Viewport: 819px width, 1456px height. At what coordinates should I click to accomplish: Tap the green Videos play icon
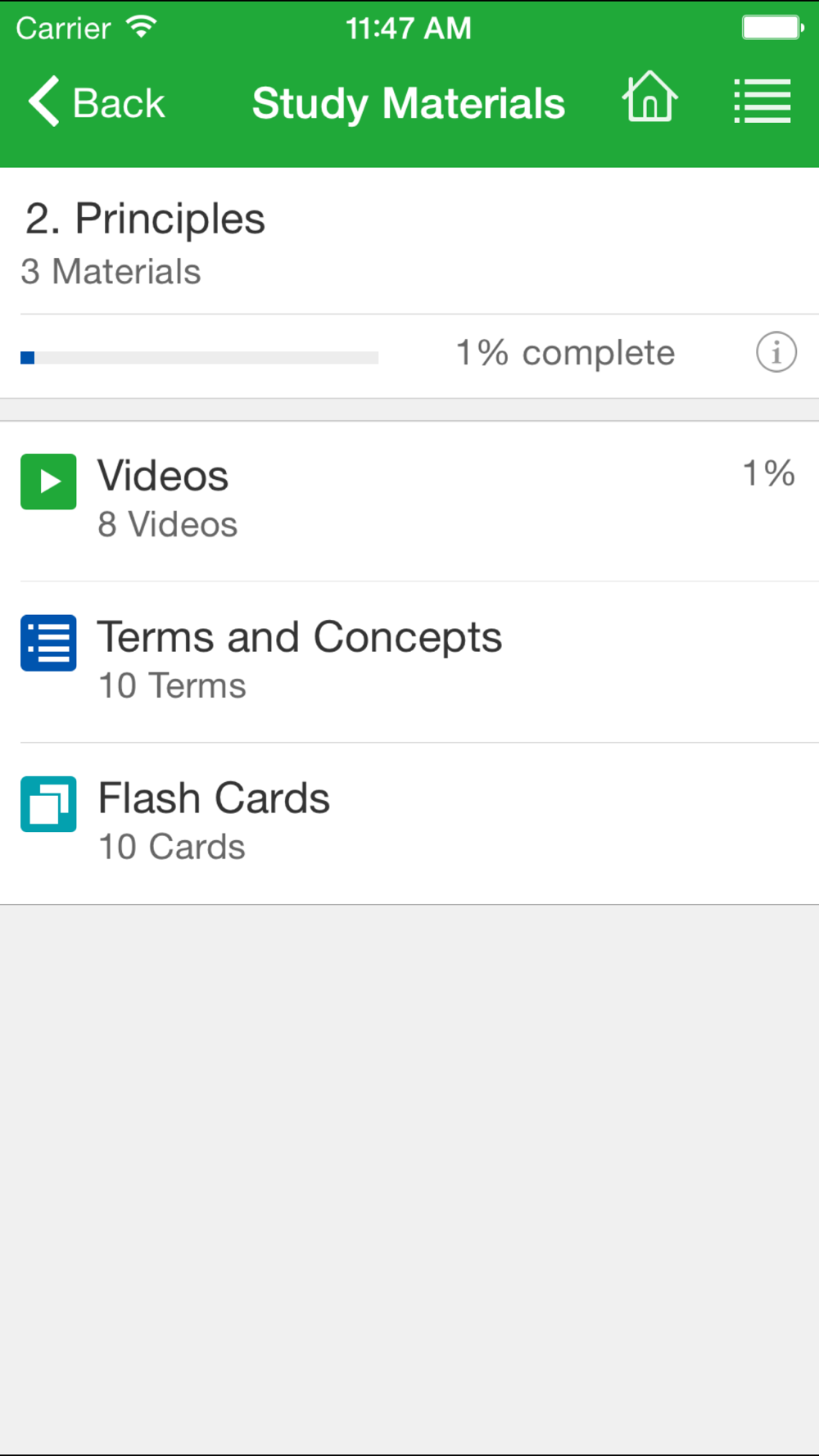pos(48,482)
